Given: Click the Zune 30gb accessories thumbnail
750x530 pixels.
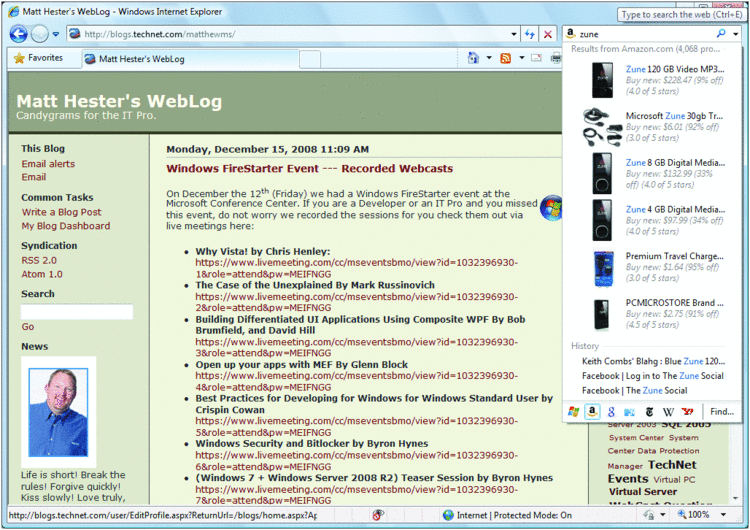Looking at the screenshot, I should [x=602, y=127].
